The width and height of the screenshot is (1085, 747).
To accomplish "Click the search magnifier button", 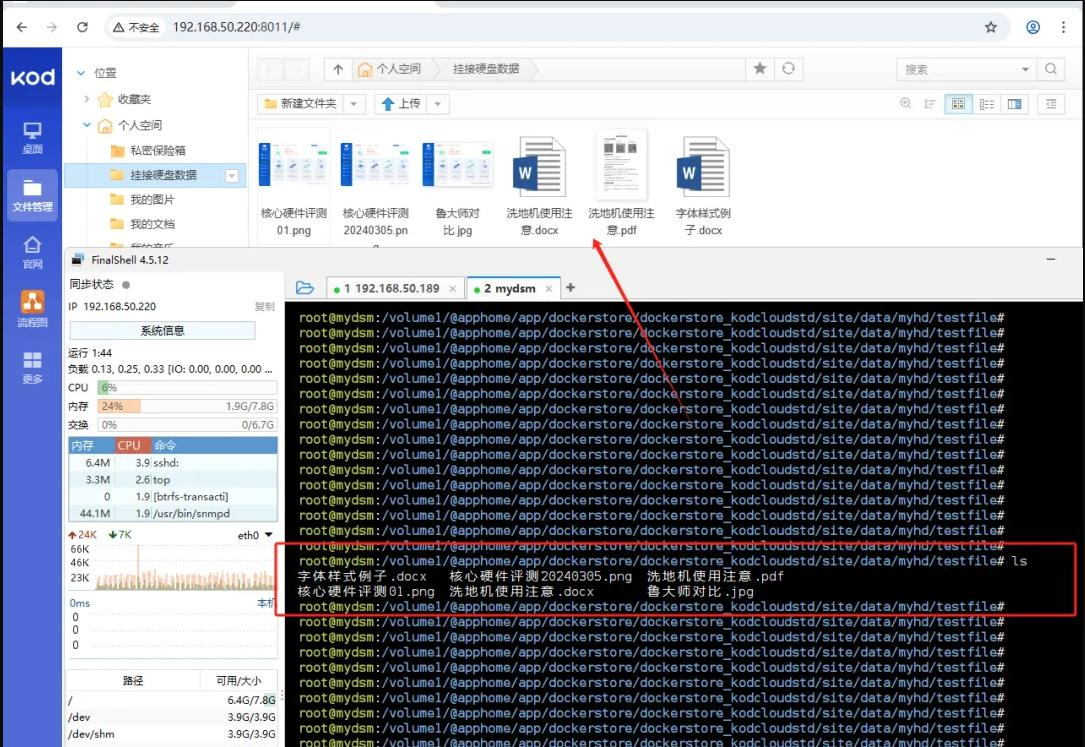I will 1051,69.
